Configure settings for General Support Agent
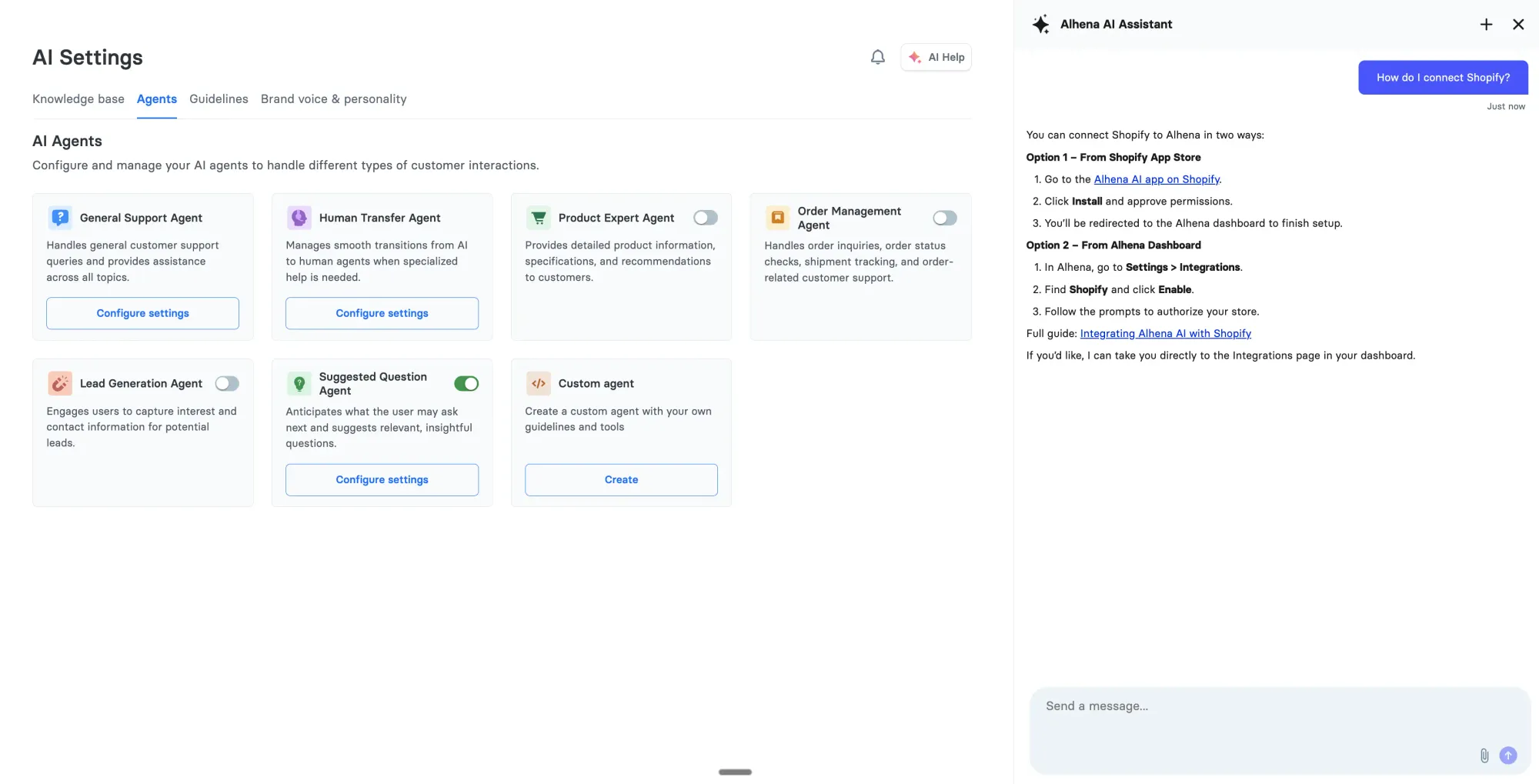Image resolution: width=1539 pixels, height=784 pixels. pos(142,313)
